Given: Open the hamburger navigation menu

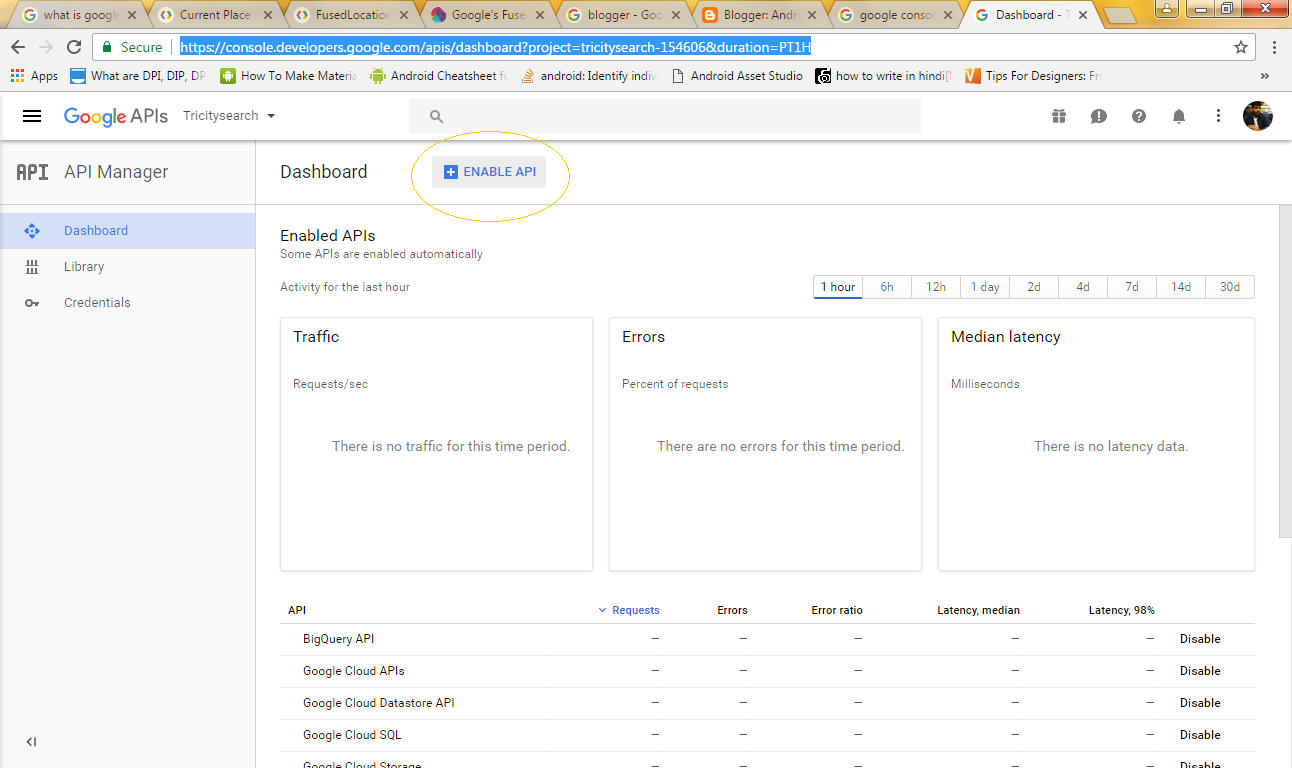Looking at the screenshot, I should (x=32, y=116).
